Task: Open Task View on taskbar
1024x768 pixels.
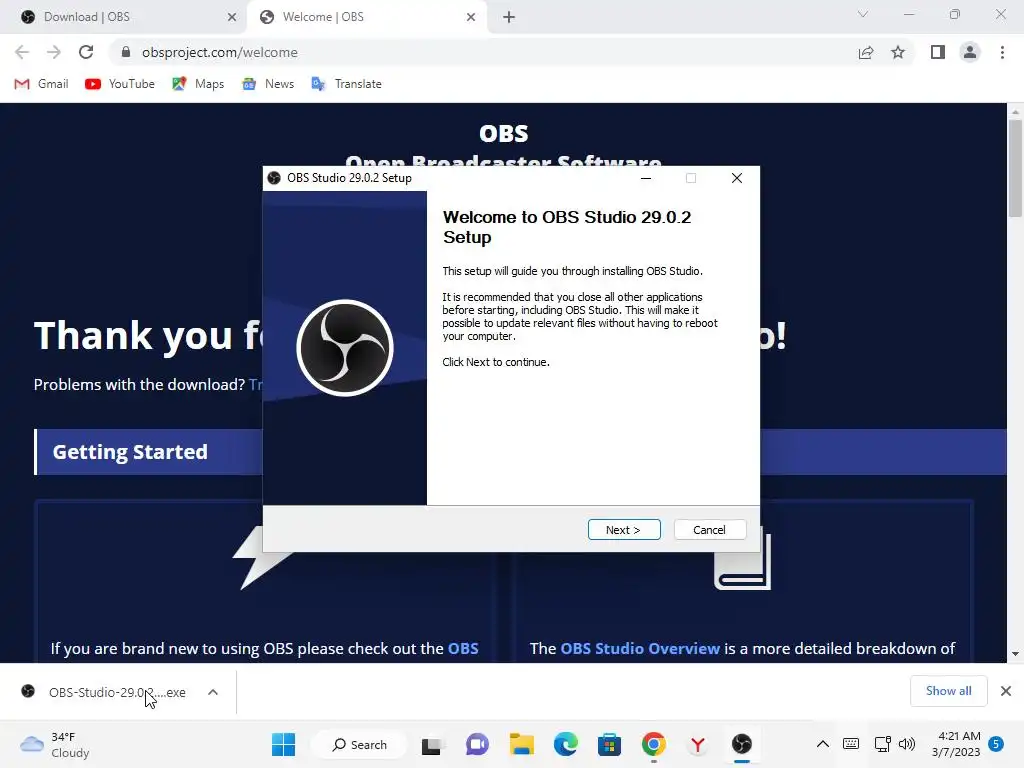Action: click(x=432, y=744)
